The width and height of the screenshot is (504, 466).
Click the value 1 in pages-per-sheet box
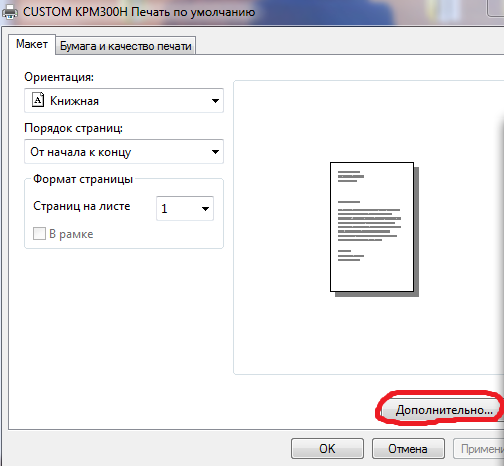pos(164,209)
